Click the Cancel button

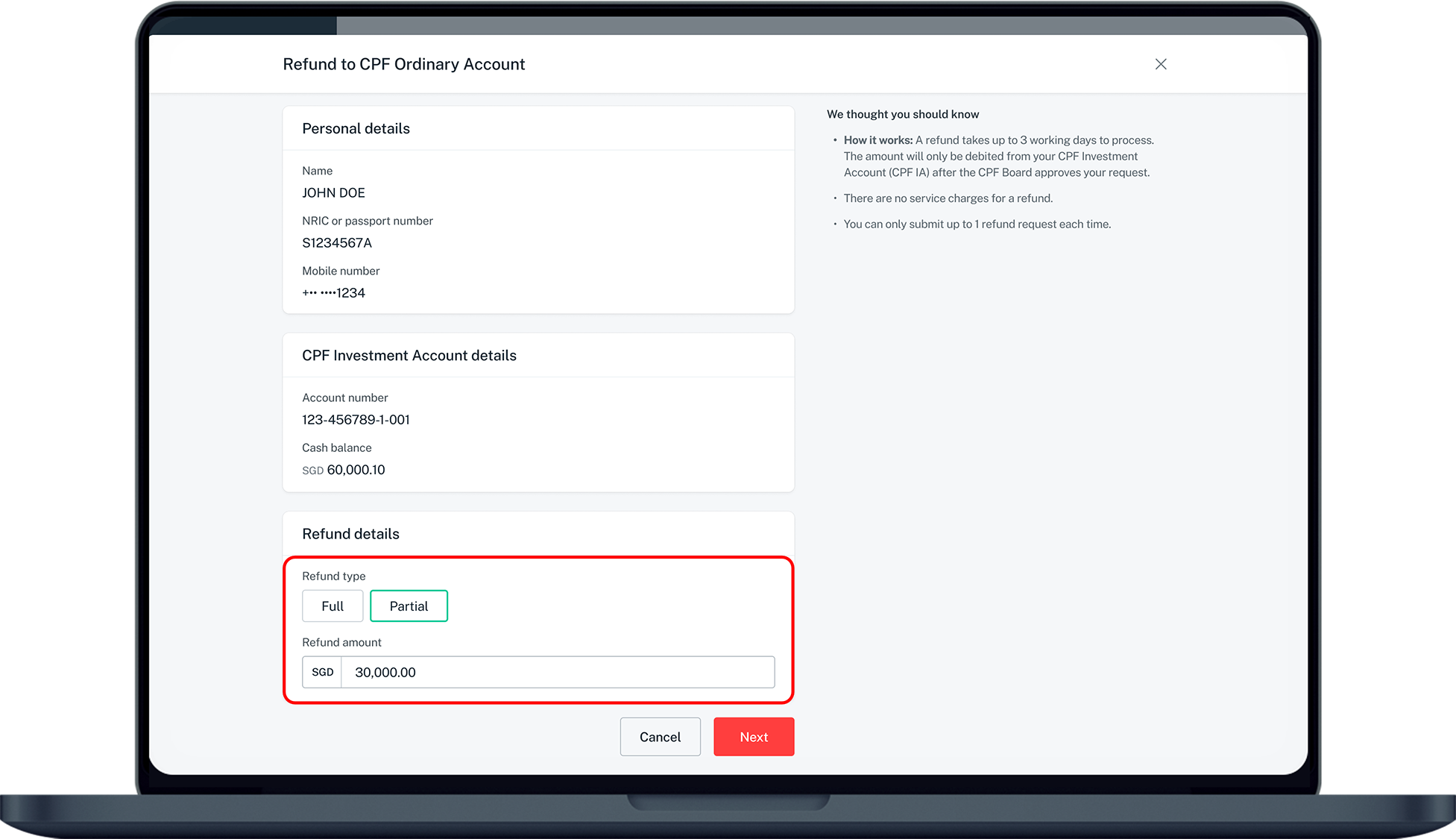(x=660, y=737)
